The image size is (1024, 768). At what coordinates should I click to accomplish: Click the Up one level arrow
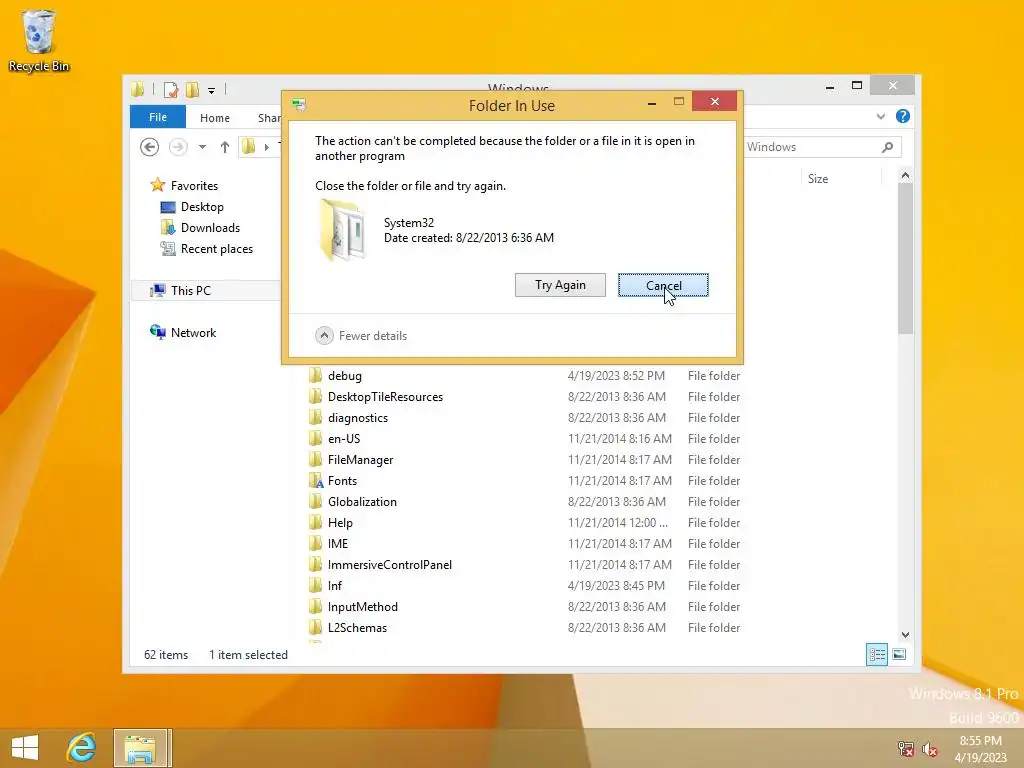225,147
